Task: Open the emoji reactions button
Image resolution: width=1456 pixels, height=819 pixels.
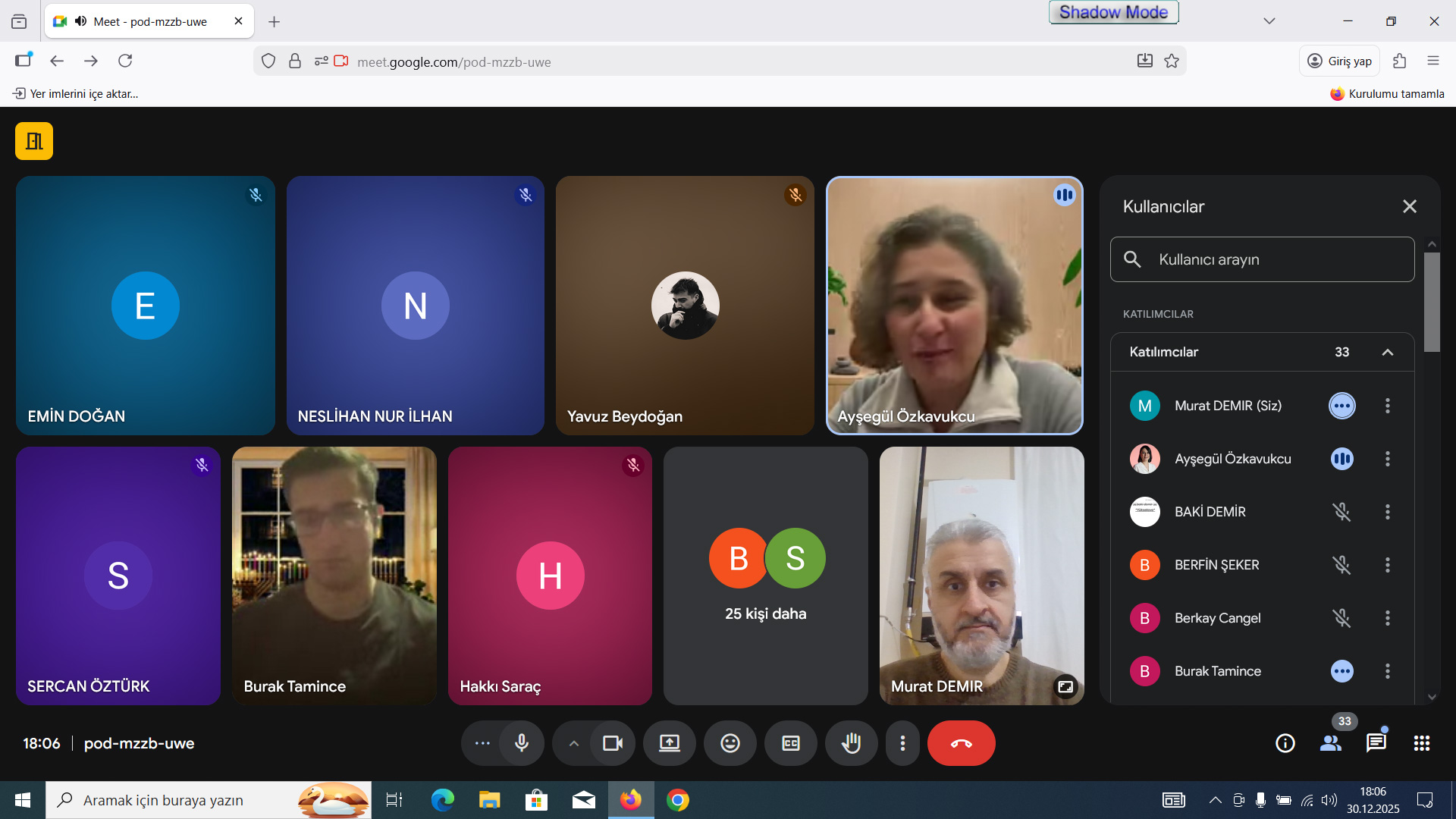Action: click(x=730, y=743)
